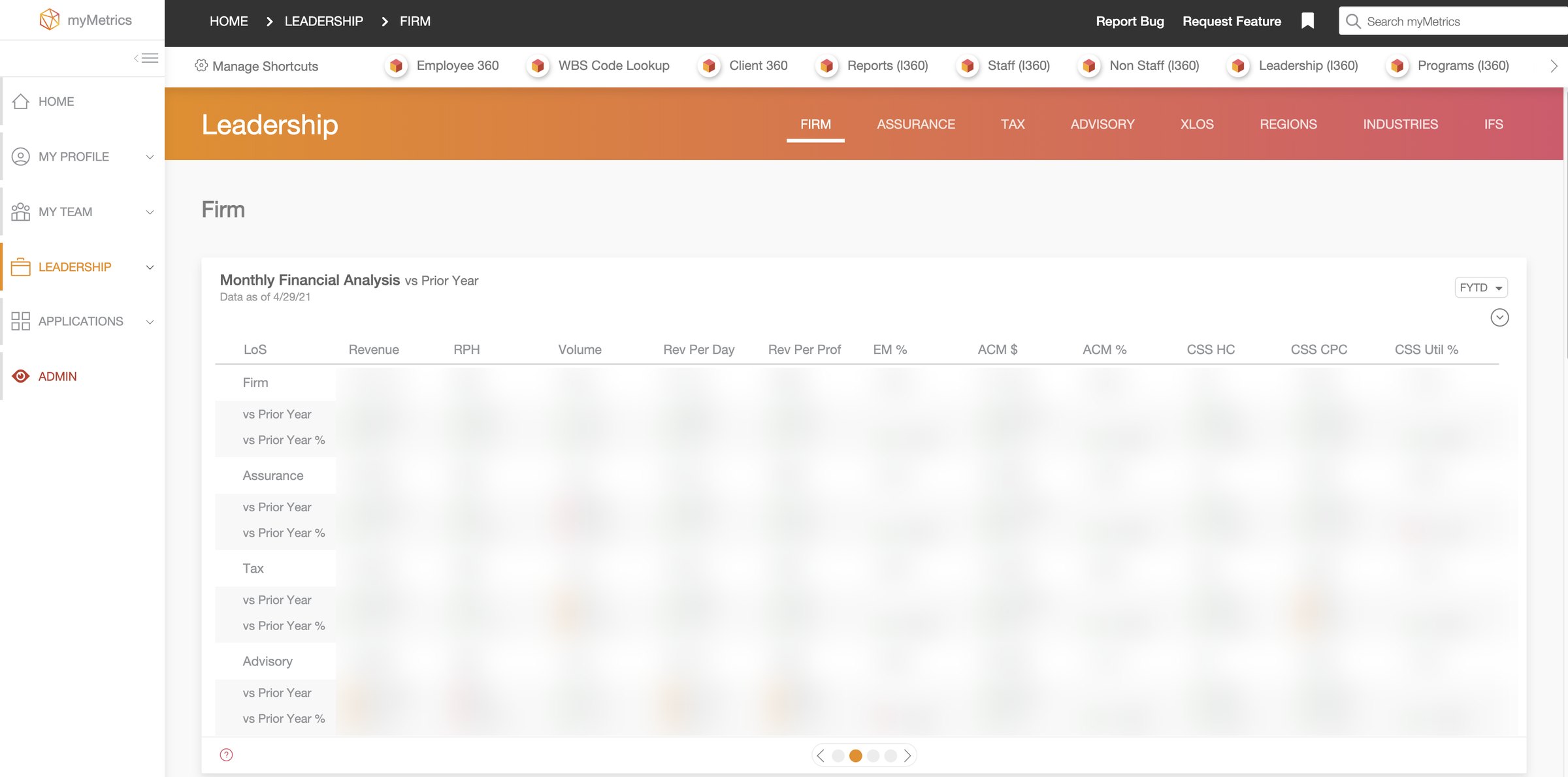Click the bookmark icon in top bar
The width and height of the screenshot is (1568, 777).
tap(1307, 21)
